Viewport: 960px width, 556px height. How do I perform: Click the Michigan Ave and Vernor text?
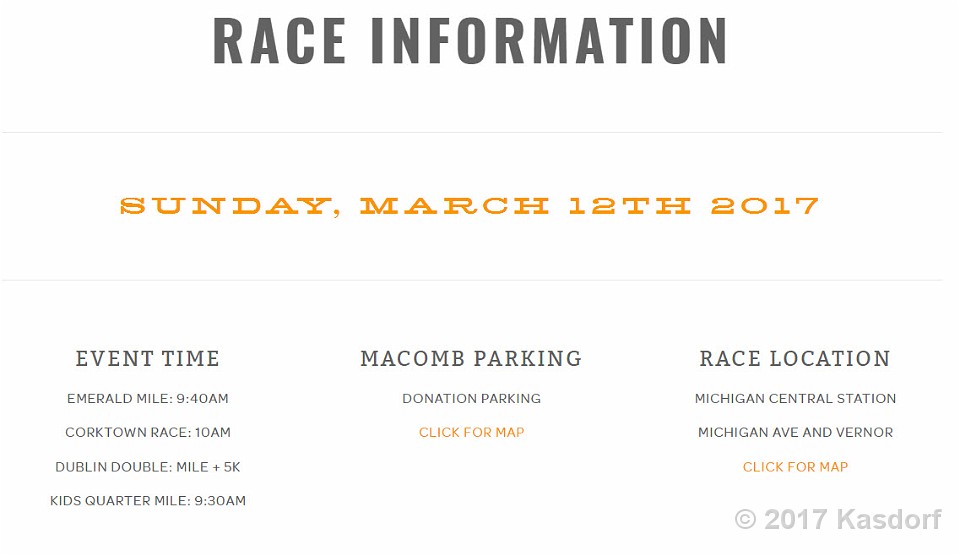(795, 433)
